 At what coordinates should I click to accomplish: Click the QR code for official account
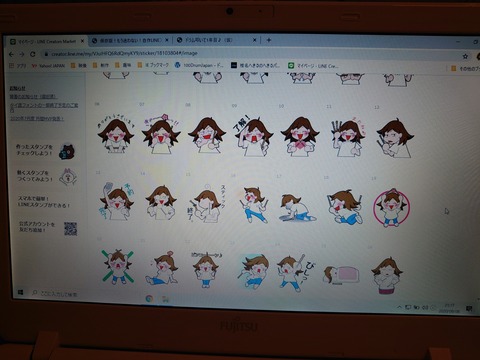point(71,228)
